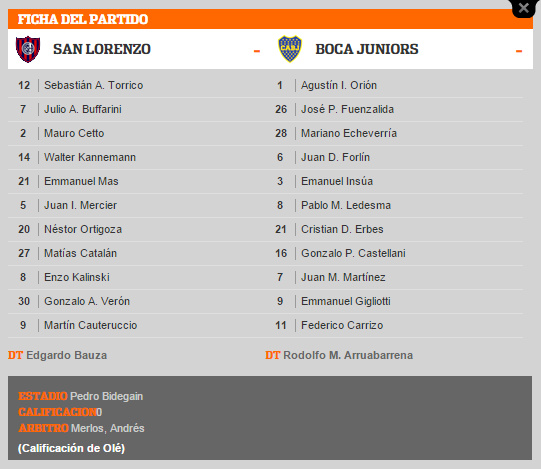This screenshot has height=469, width=541.
Task: Choose Juan M. Martínez in Boca lineup
Action: (343, 277)
